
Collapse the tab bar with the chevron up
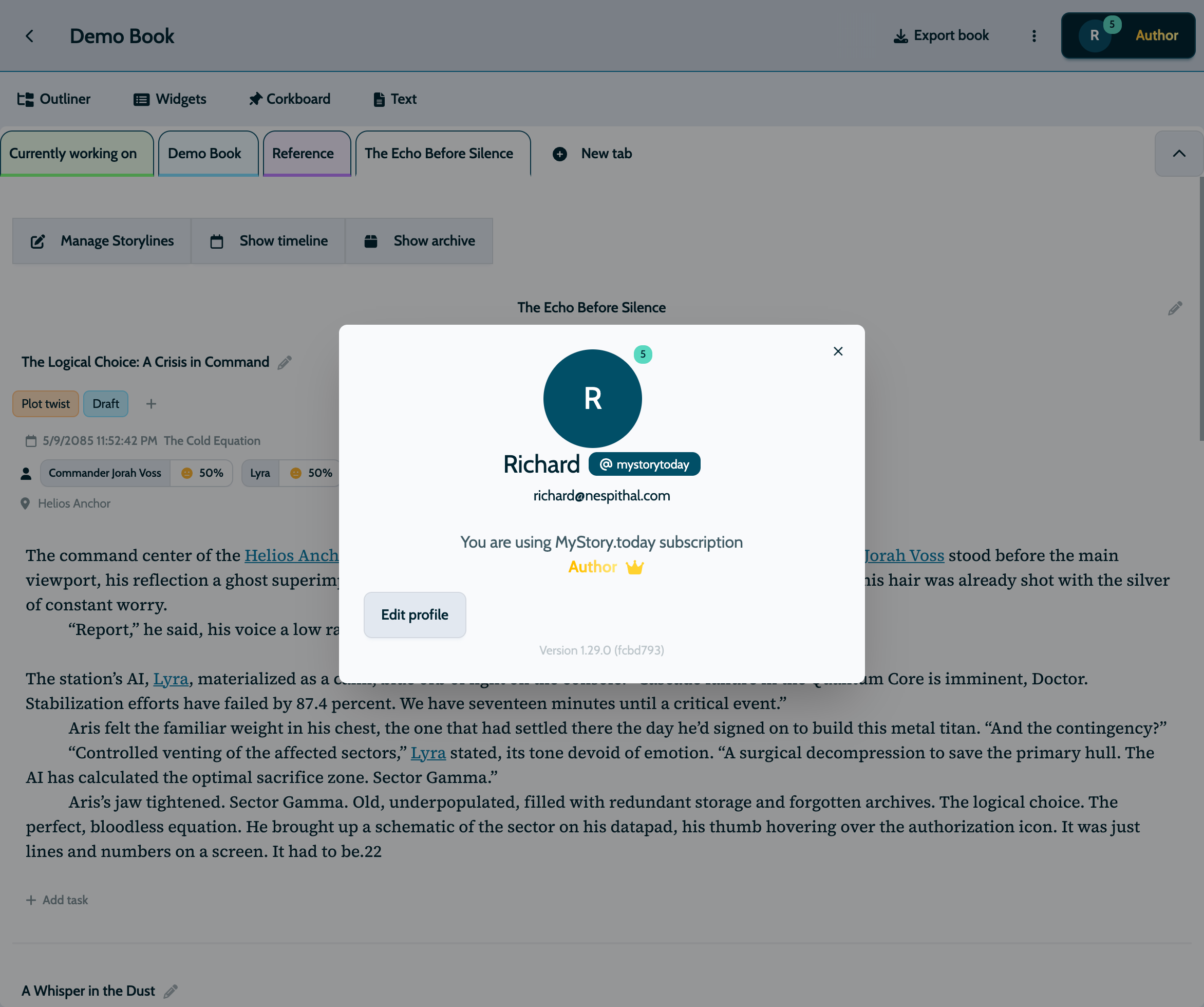[1179, 154]
